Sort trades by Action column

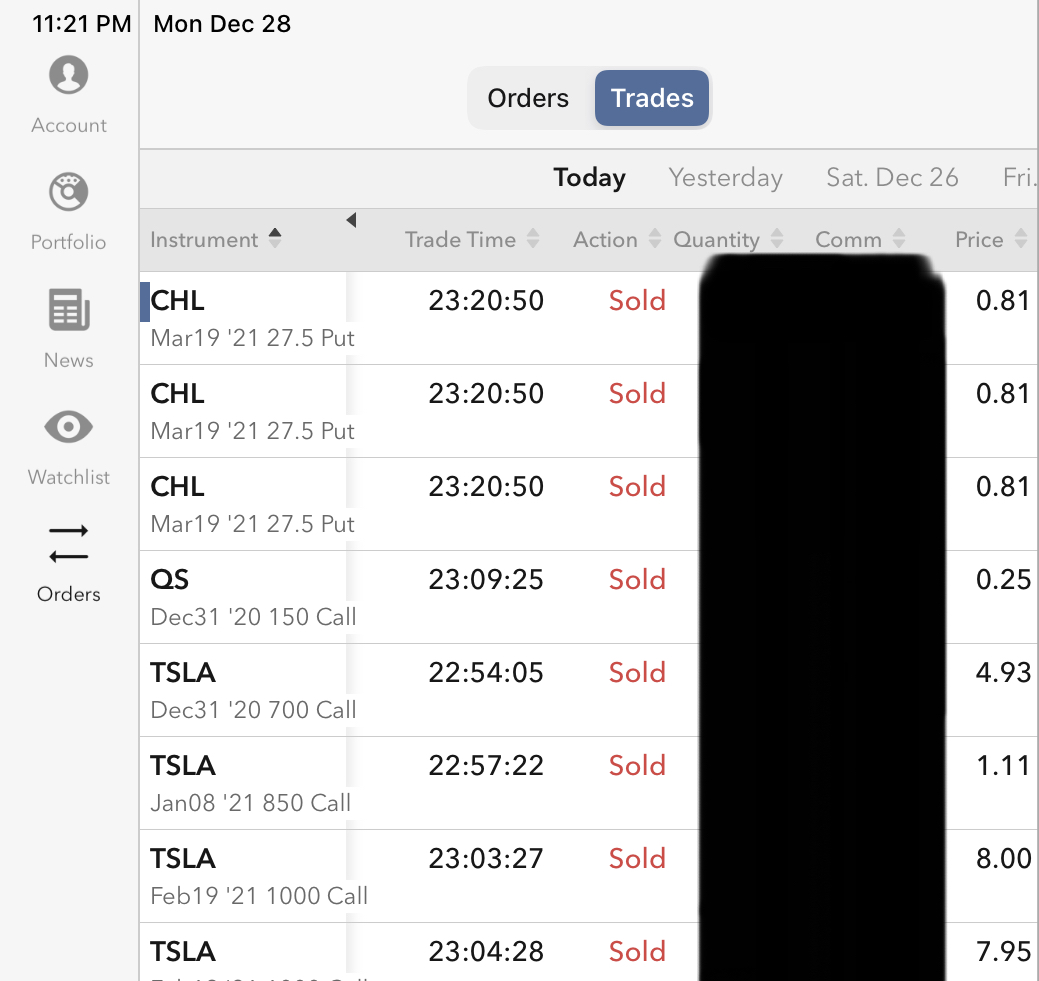click(x=616, y=240)
